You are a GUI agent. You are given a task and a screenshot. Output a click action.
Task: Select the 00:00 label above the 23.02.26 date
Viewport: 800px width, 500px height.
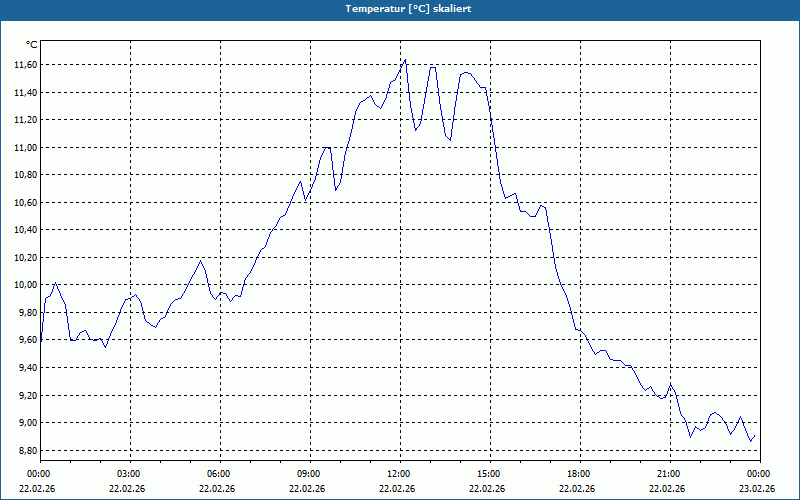tap(760, 474)
